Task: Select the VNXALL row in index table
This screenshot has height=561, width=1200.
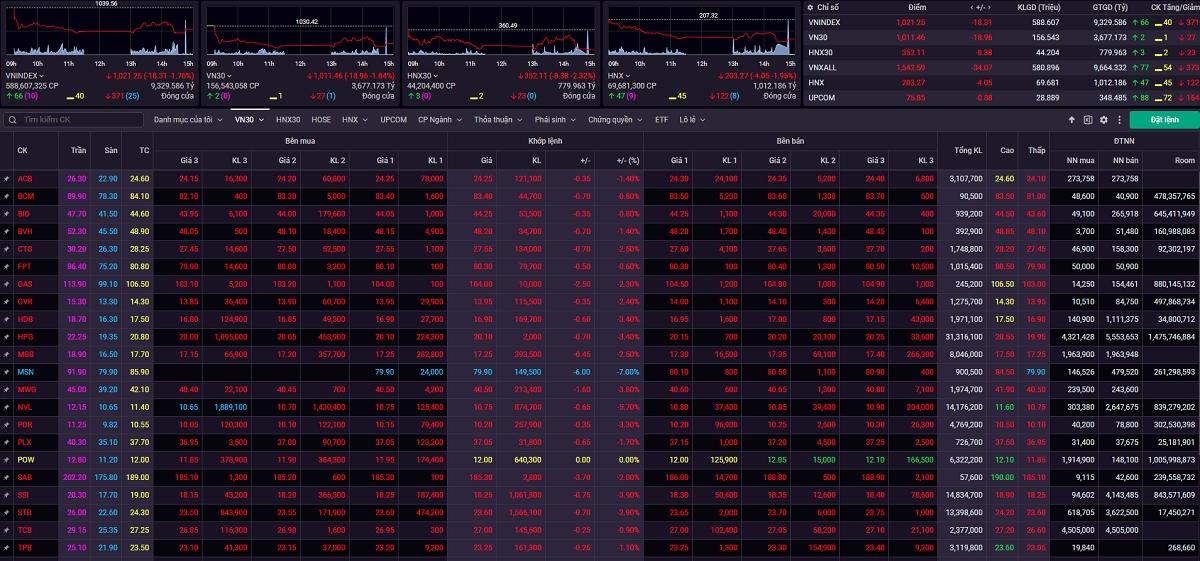Action: click(x=1001, y=66)
